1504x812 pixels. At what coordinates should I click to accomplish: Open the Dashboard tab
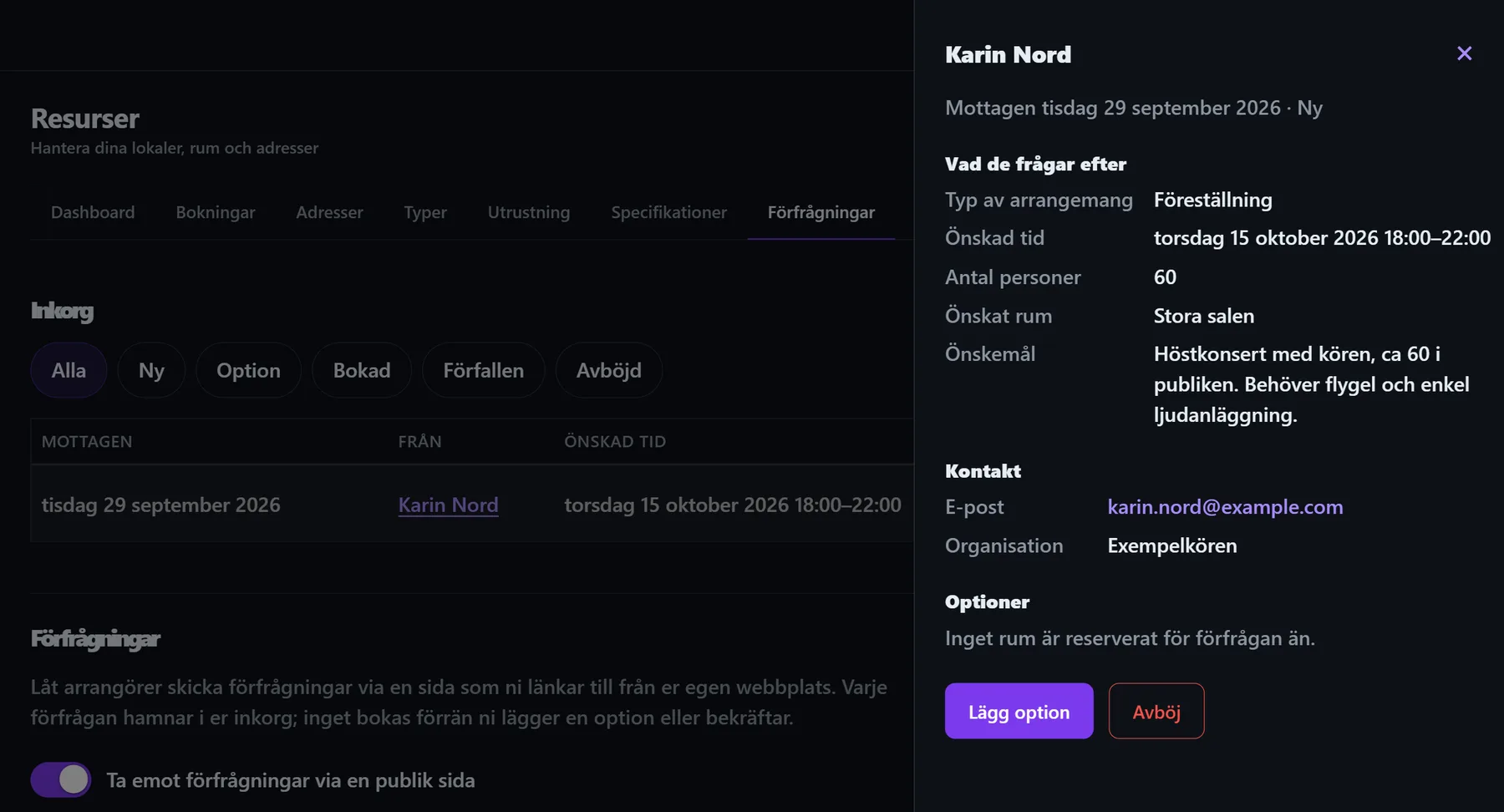pos(93,212)
